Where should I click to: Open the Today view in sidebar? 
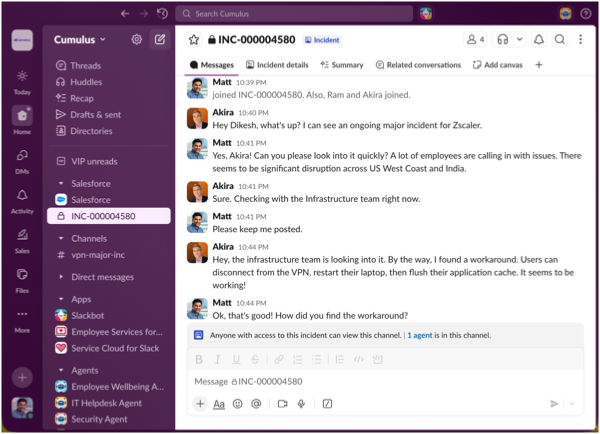pos(22,82)
